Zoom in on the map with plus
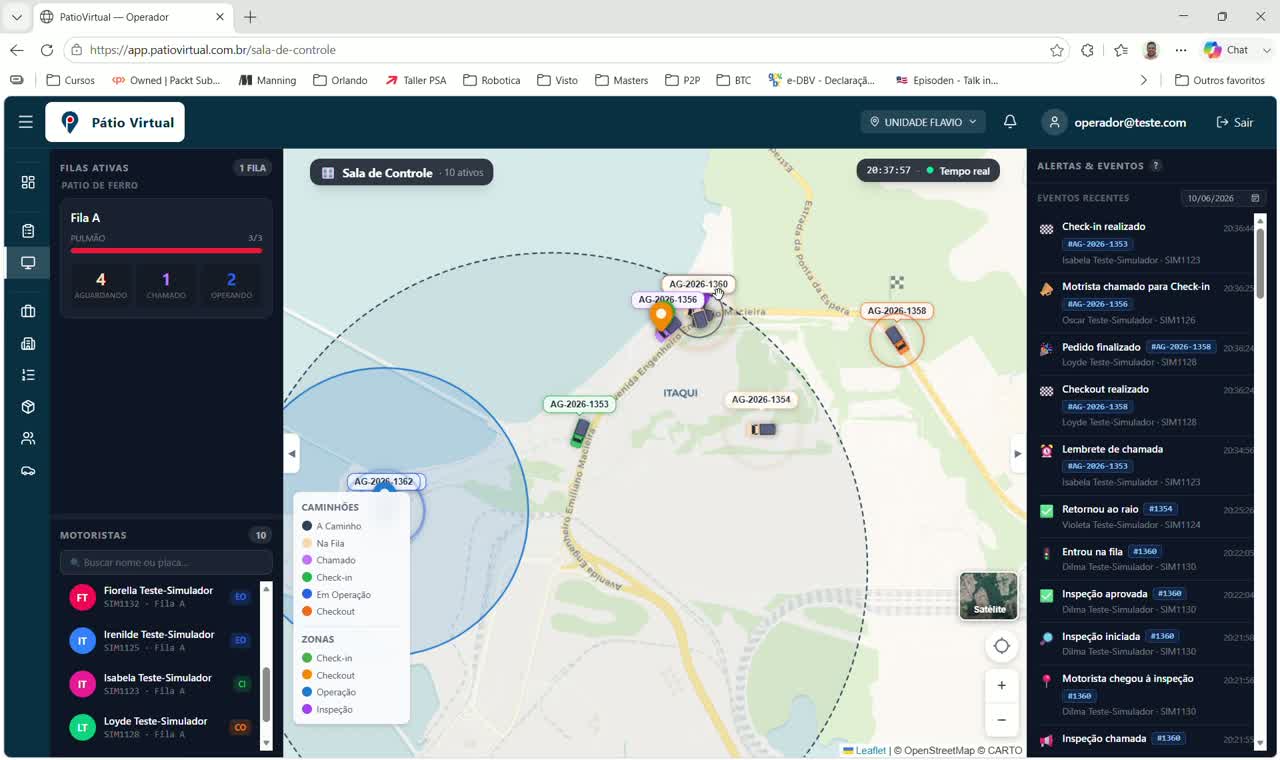 click(1001, 685)
